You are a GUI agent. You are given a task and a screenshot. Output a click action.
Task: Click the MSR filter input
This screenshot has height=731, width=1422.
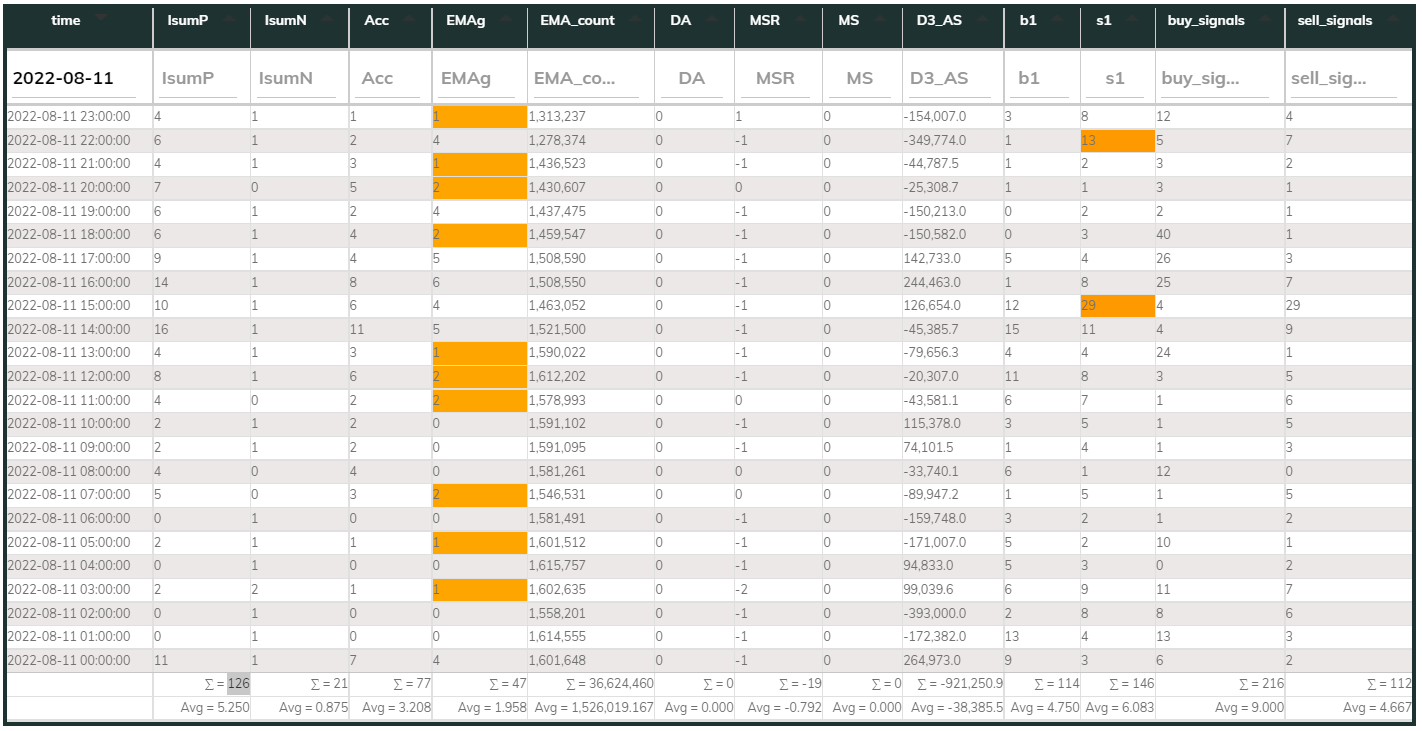click(x=776, y=78)
